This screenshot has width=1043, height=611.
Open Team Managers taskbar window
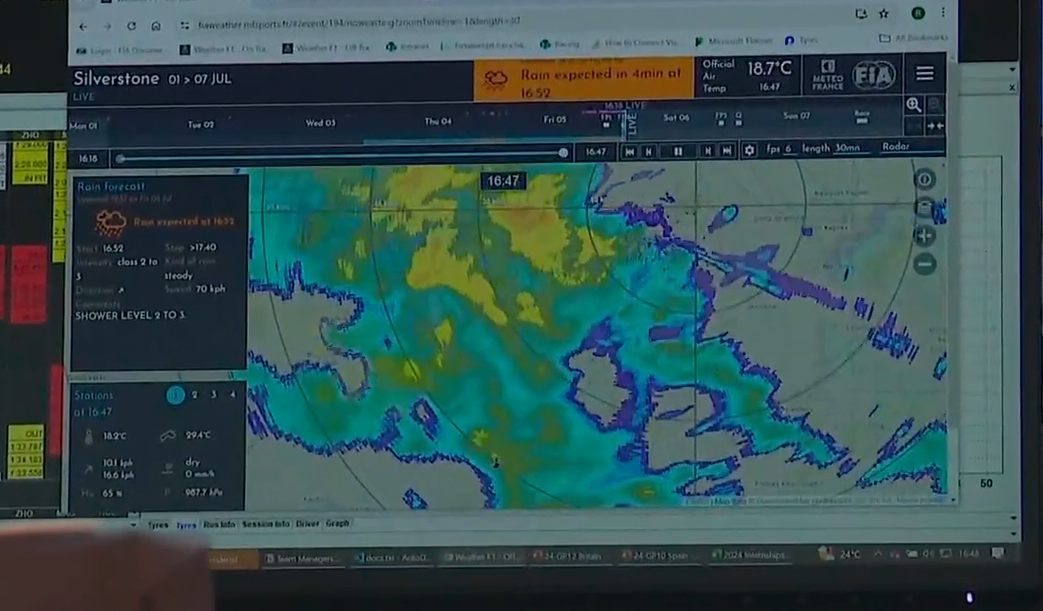coord(303,558)
